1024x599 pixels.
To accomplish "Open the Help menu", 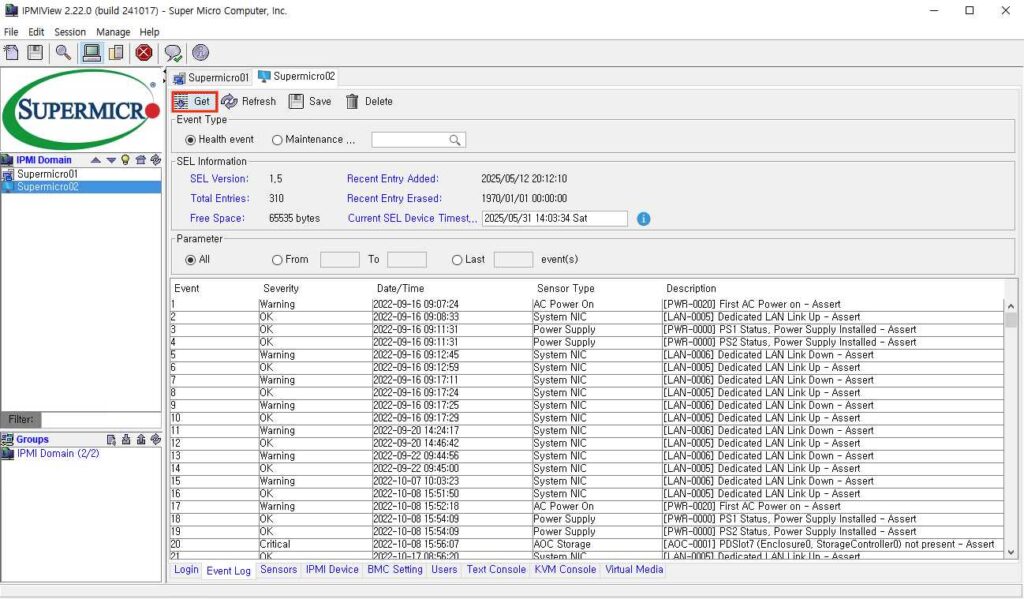I will tap(150, 32).
